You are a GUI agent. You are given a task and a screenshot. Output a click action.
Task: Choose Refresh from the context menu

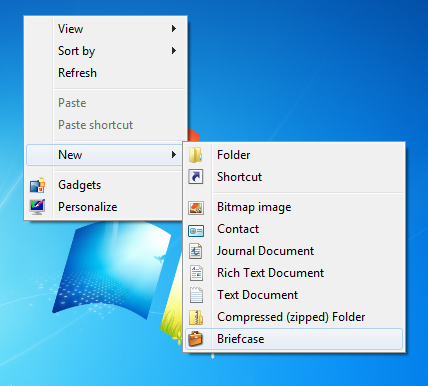point(105,73)
